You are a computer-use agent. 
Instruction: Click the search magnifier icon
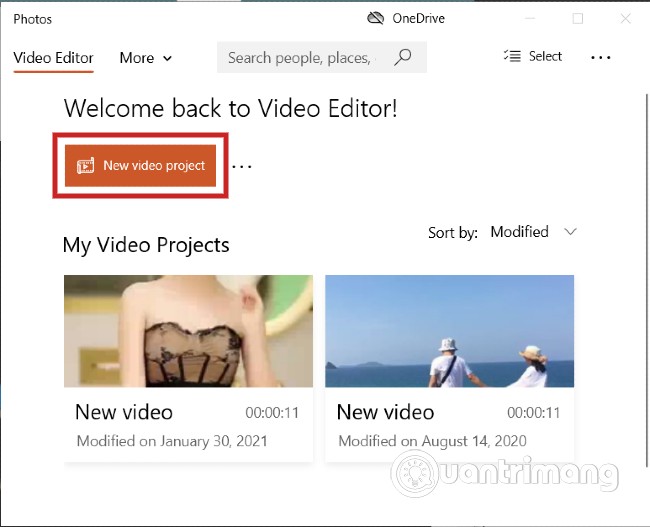click(403, 57)
